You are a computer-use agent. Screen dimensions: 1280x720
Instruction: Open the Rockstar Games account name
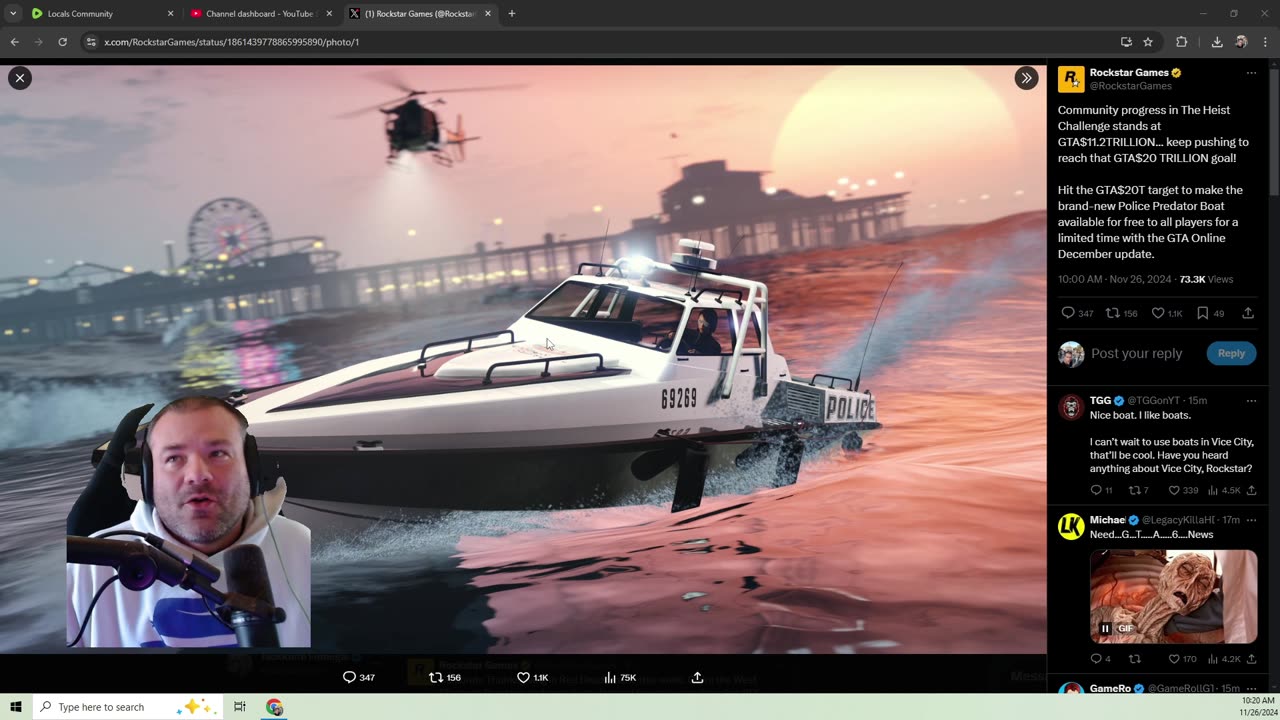pos(1129,73)
